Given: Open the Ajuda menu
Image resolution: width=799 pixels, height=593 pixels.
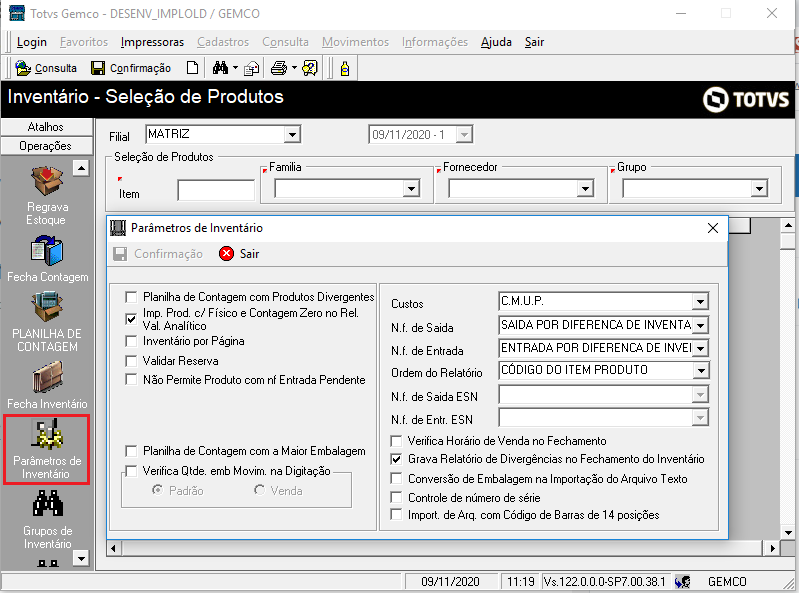Looking at the screenshot, I should (496, 42).
